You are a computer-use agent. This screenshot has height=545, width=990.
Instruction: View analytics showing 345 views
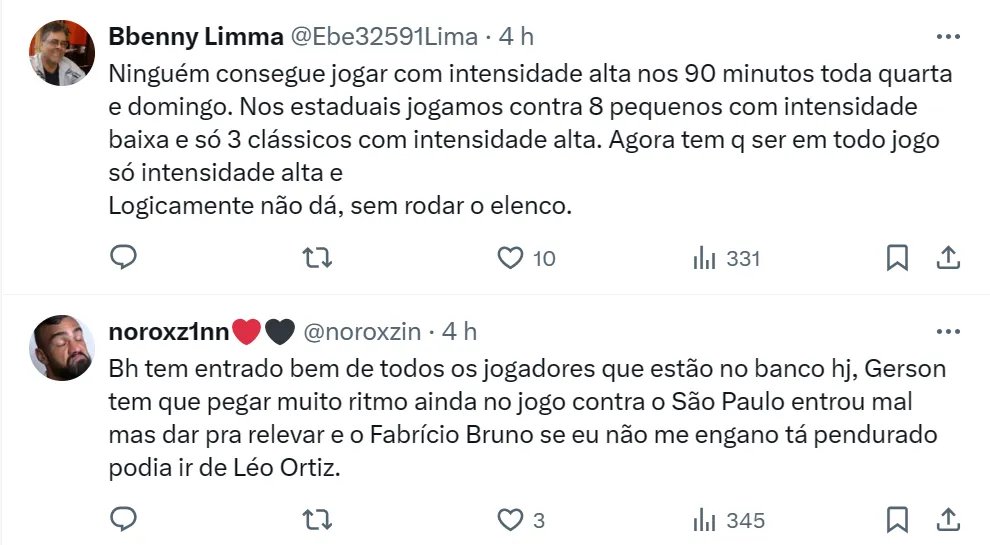click(x=705, y=520)
